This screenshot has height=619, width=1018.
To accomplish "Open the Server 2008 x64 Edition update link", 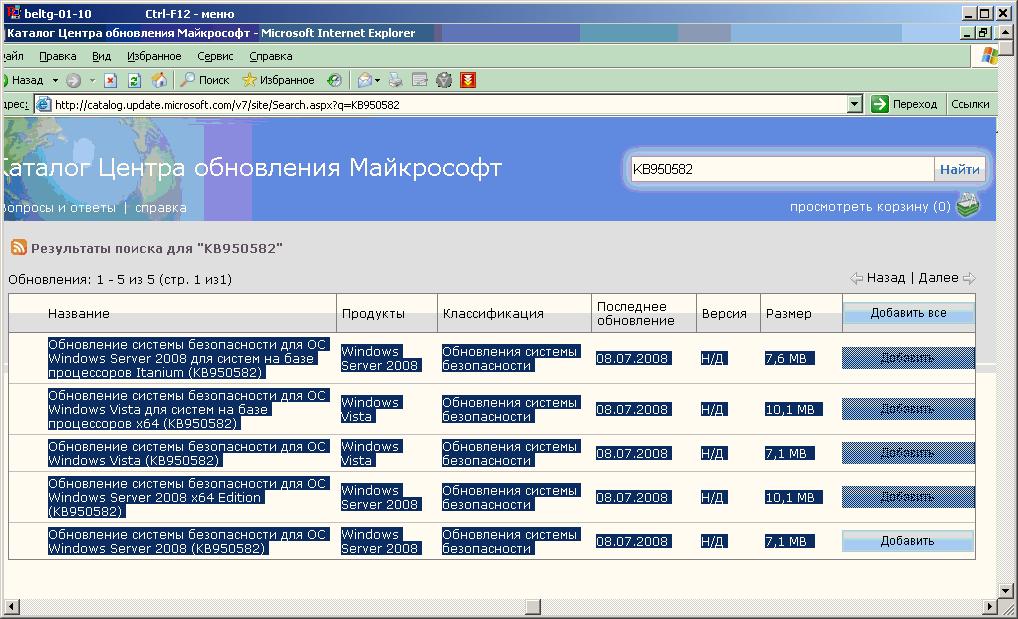I will pos(188,498).
